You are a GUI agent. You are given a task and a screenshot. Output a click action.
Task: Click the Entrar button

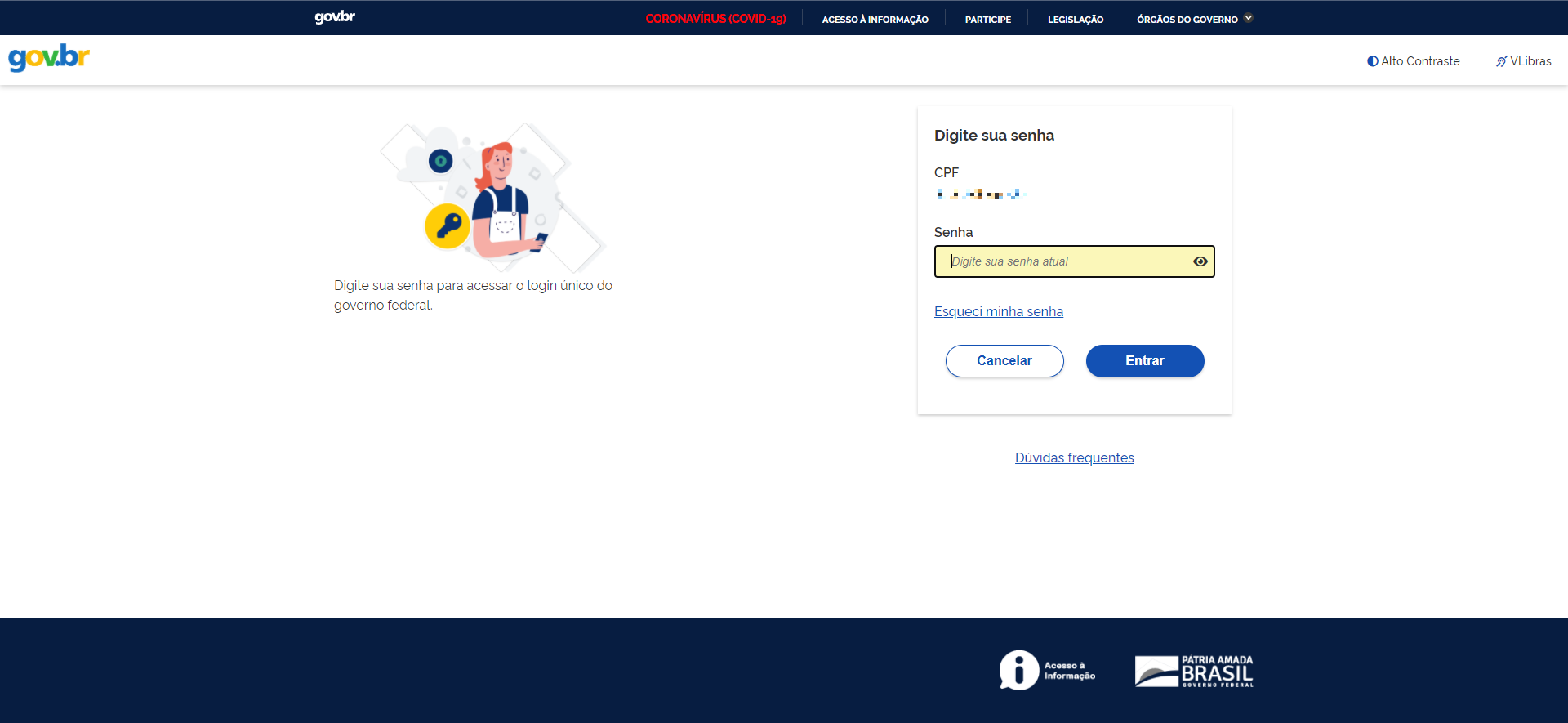click(1145, 361)
